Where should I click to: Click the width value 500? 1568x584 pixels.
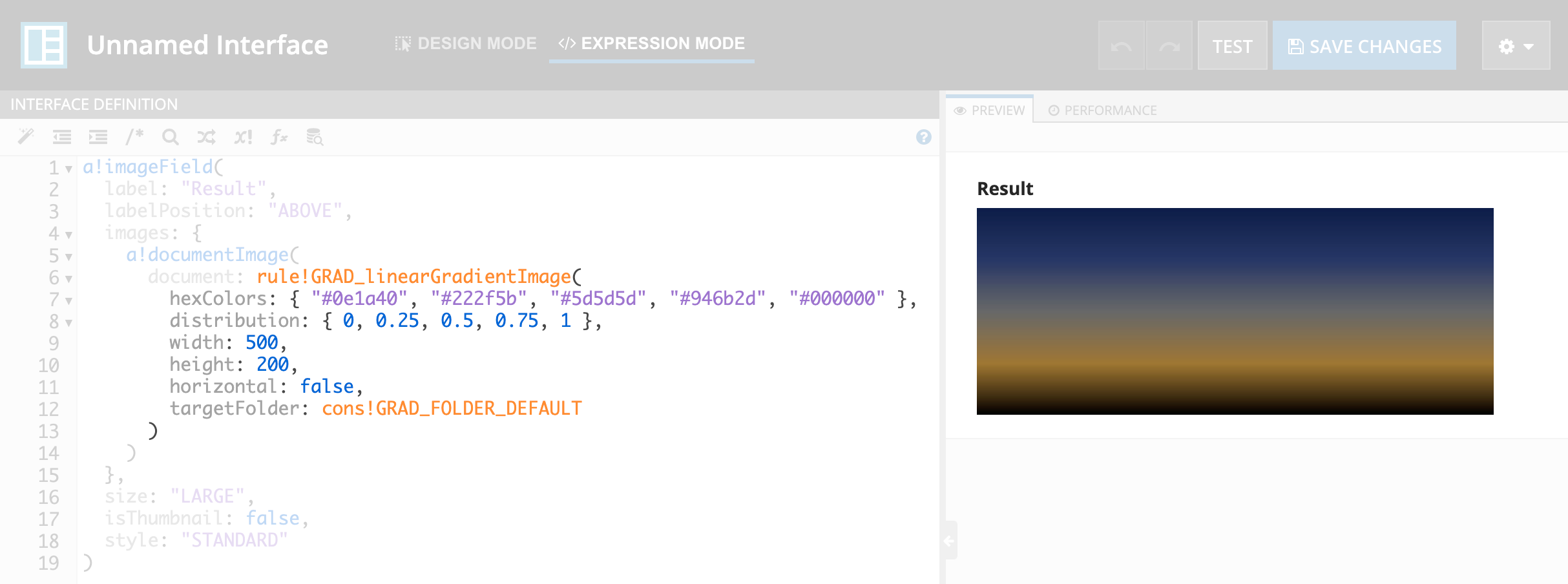coord(262,342)
